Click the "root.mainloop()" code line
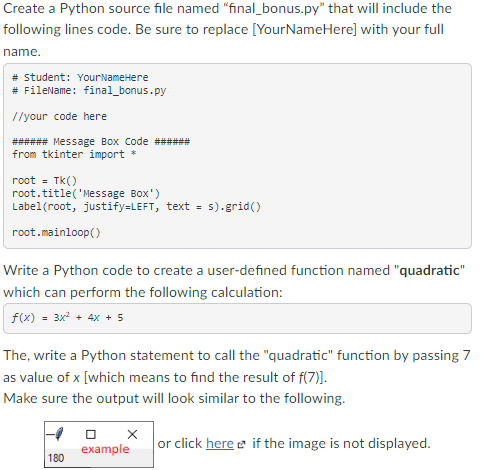The image size is (483, 470). pos(56,232)
